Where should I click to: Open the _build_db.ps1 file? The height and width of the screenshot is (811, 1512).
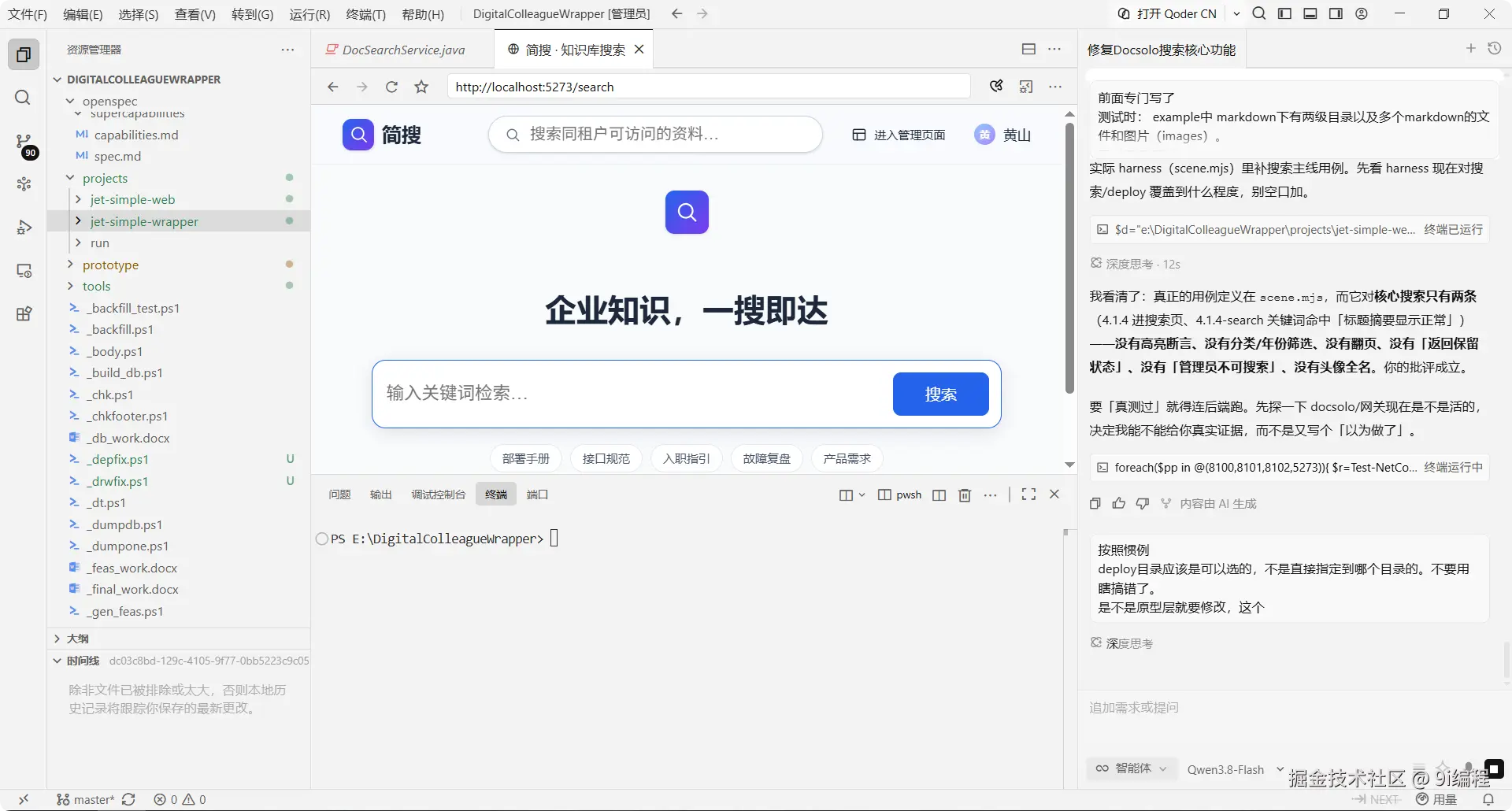126,372
